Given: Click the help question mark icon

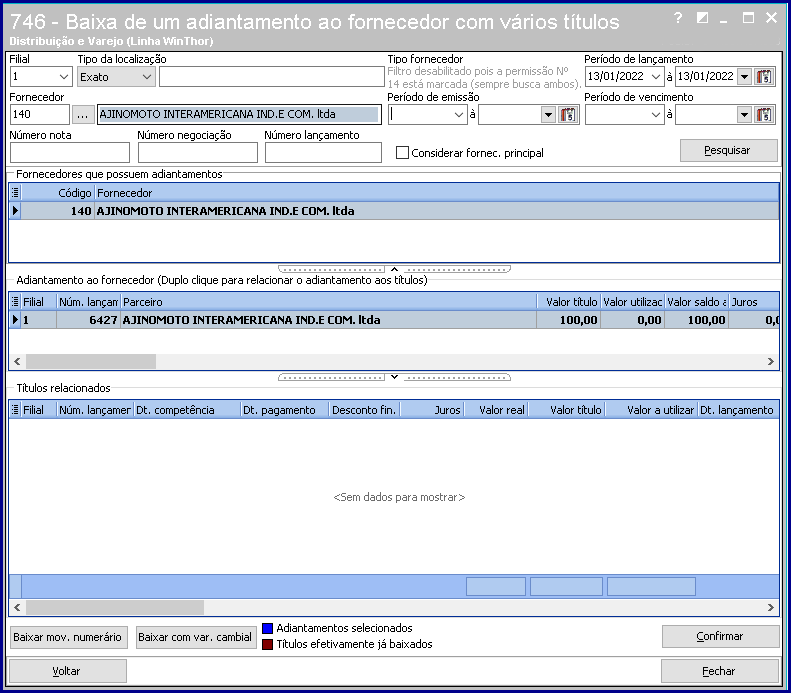Looking at the screenshot, I should tap(678, 19).
